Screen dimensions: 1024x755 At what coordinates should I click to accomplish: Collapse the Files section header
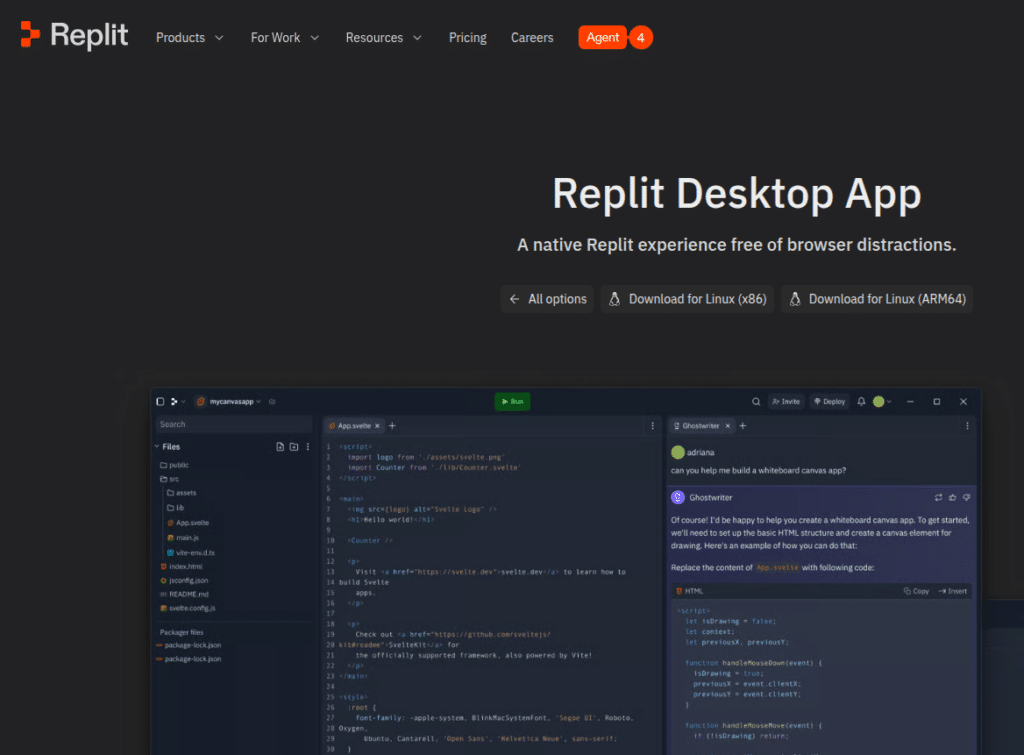click(157, 446)
